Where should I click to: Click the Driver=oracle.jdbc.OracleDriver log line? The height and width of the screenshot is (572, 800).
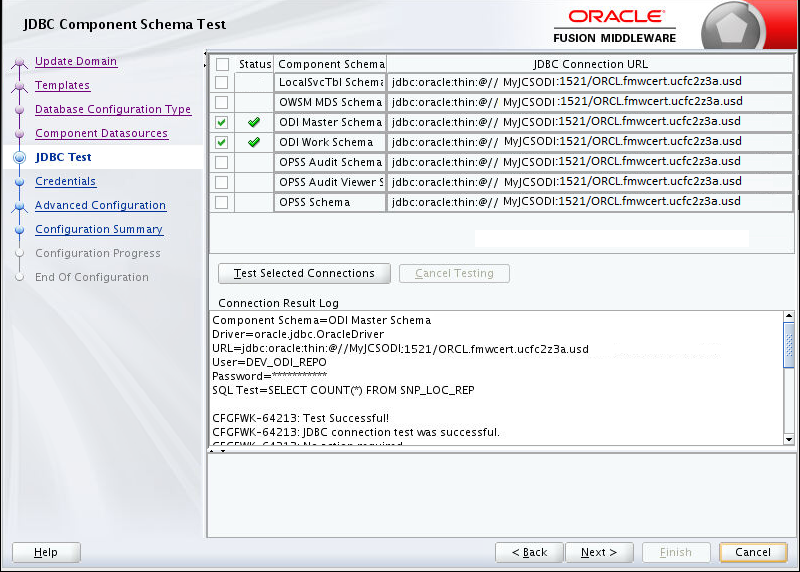[298, 334]
